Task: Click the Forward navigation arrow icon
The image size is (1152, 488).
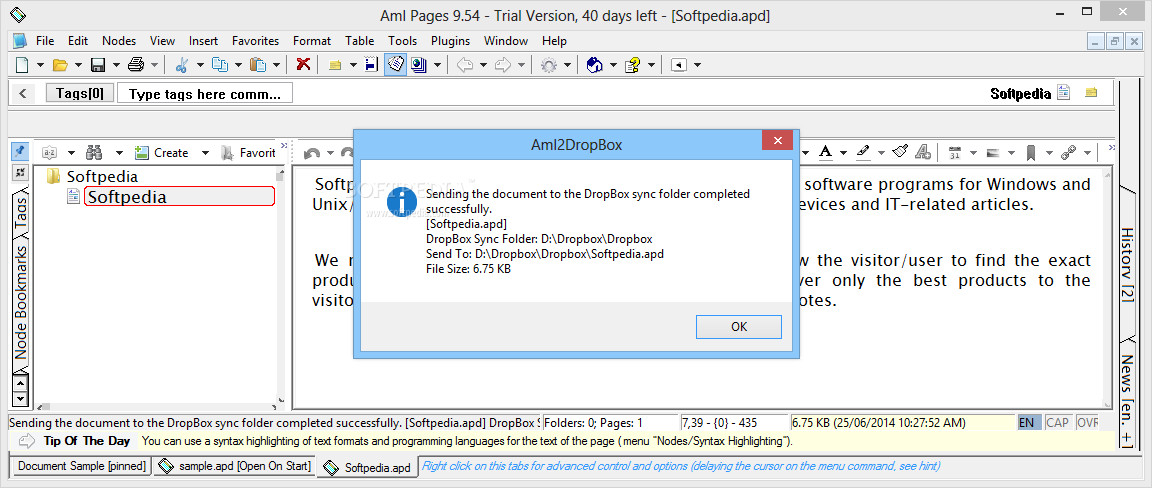Action: coord(503,65)
